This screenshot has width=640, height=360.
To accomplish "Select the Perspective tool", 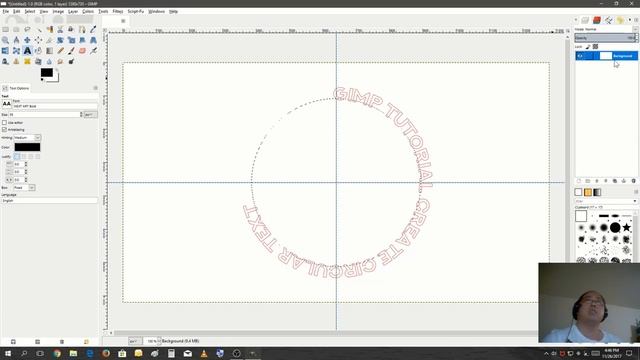I will [x=93, y=40].
